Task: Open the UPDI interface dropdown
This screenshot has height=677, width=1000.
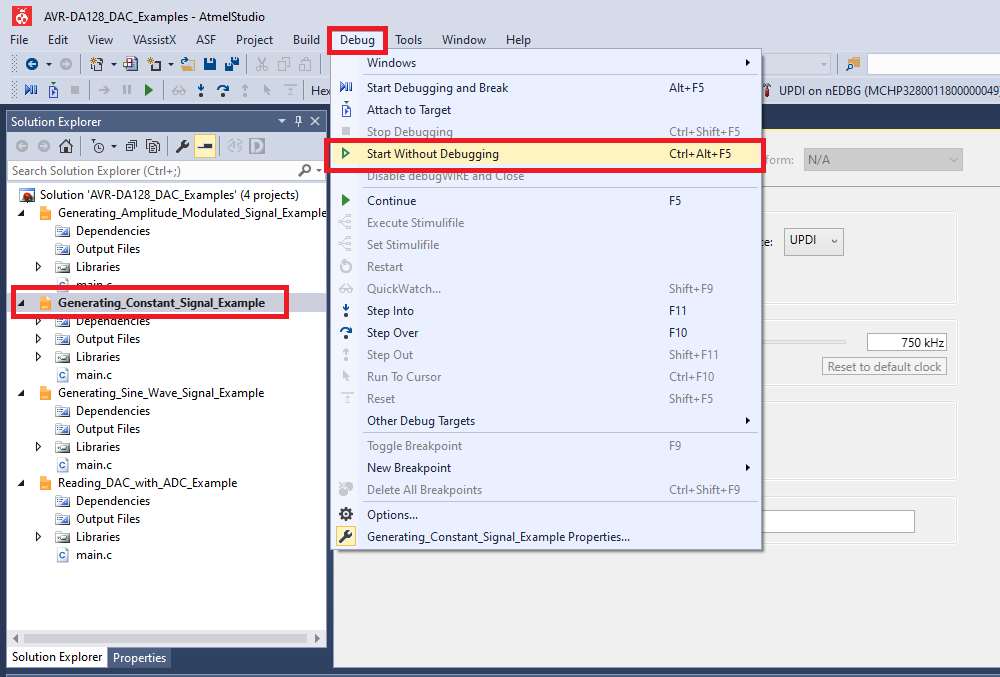Action: click(x=813, y=241)
